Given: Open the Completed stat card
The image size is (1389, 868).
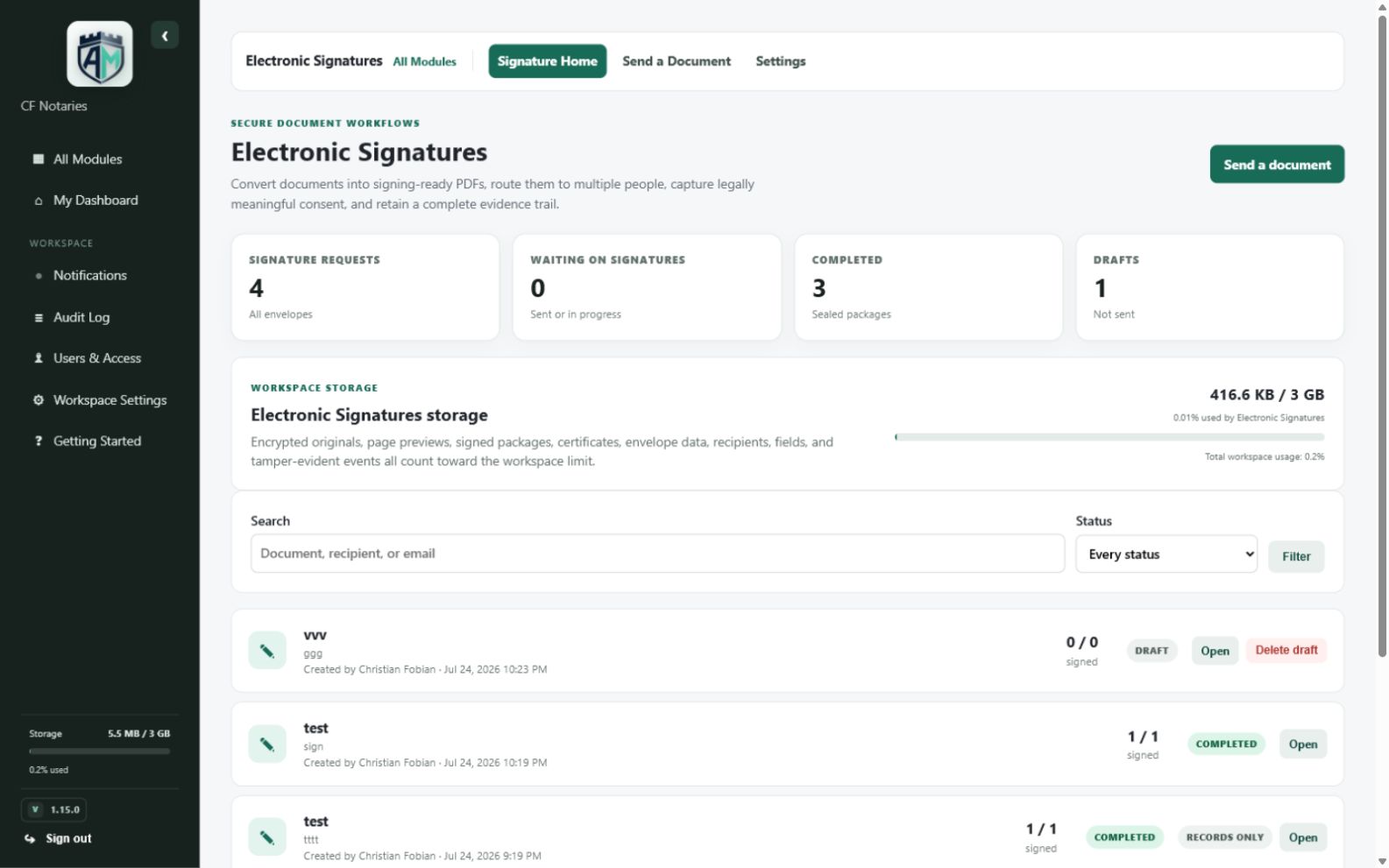Looking at the screenshot, I should (x=929, y=287).
